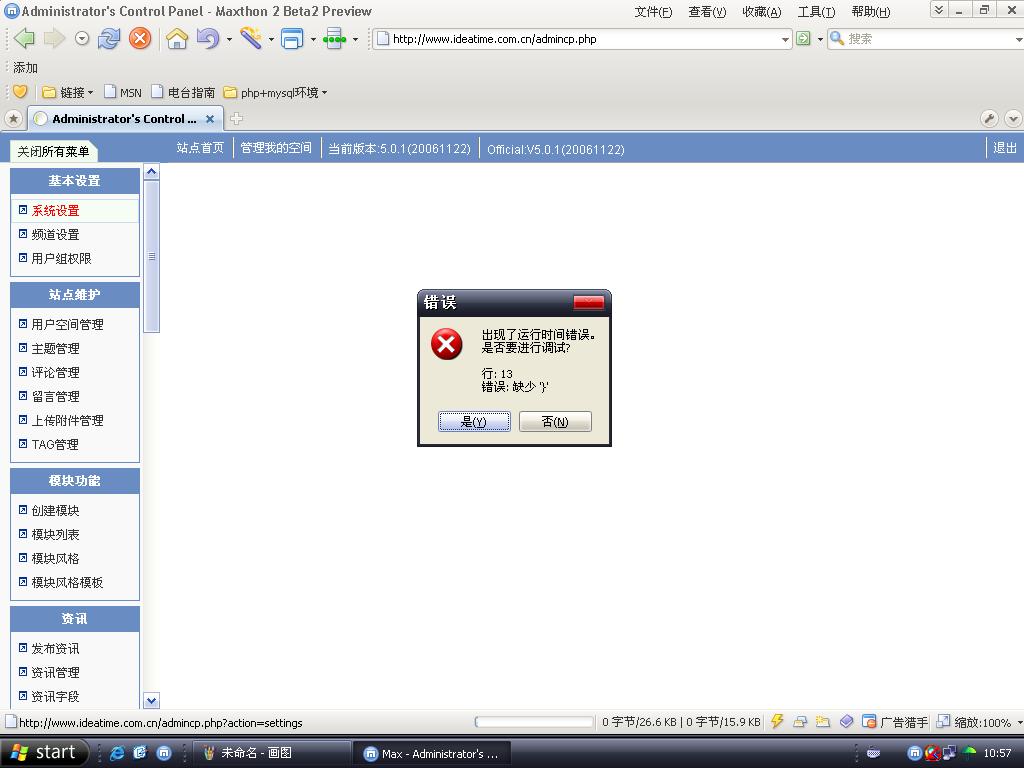This screenshot has height=768, width=1024.
Task: Click the Refresh page icon
Action: pyautogui.click(x=109, y=39)
